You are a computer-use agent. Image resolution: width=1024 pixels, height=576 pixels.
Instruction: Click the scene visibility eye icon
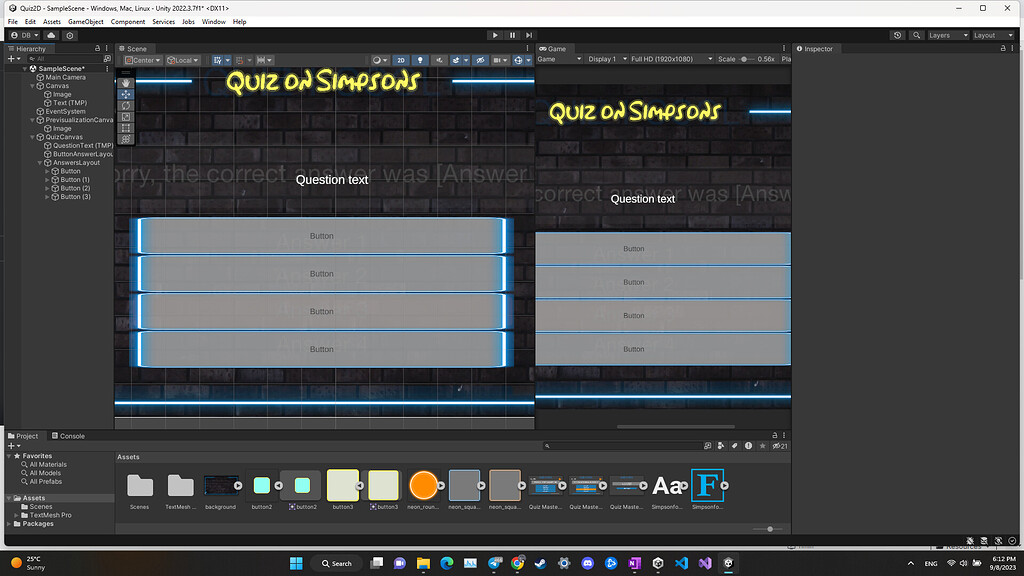click(480, 60)
